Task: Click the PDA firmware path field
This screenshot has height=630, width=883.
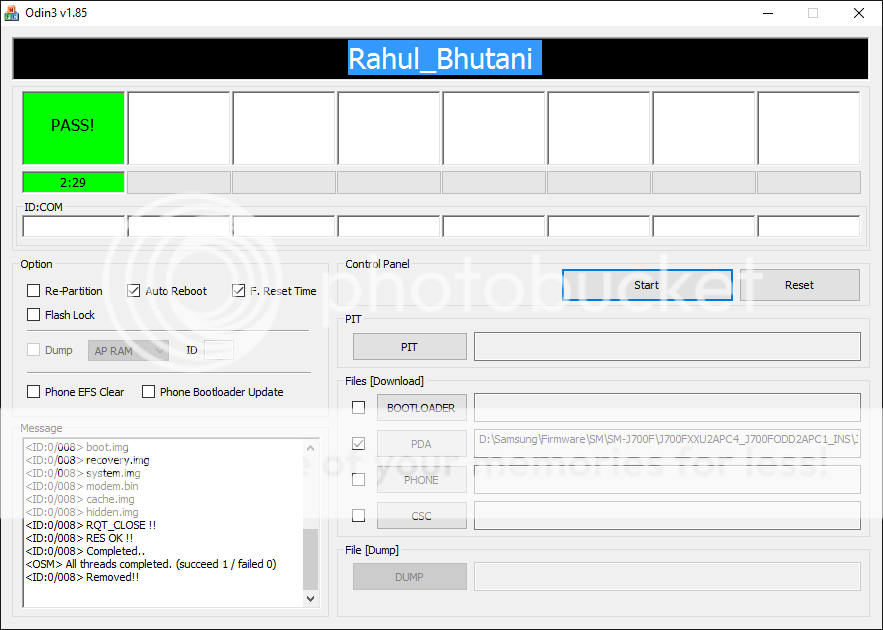Action: (x=667, y=443)
